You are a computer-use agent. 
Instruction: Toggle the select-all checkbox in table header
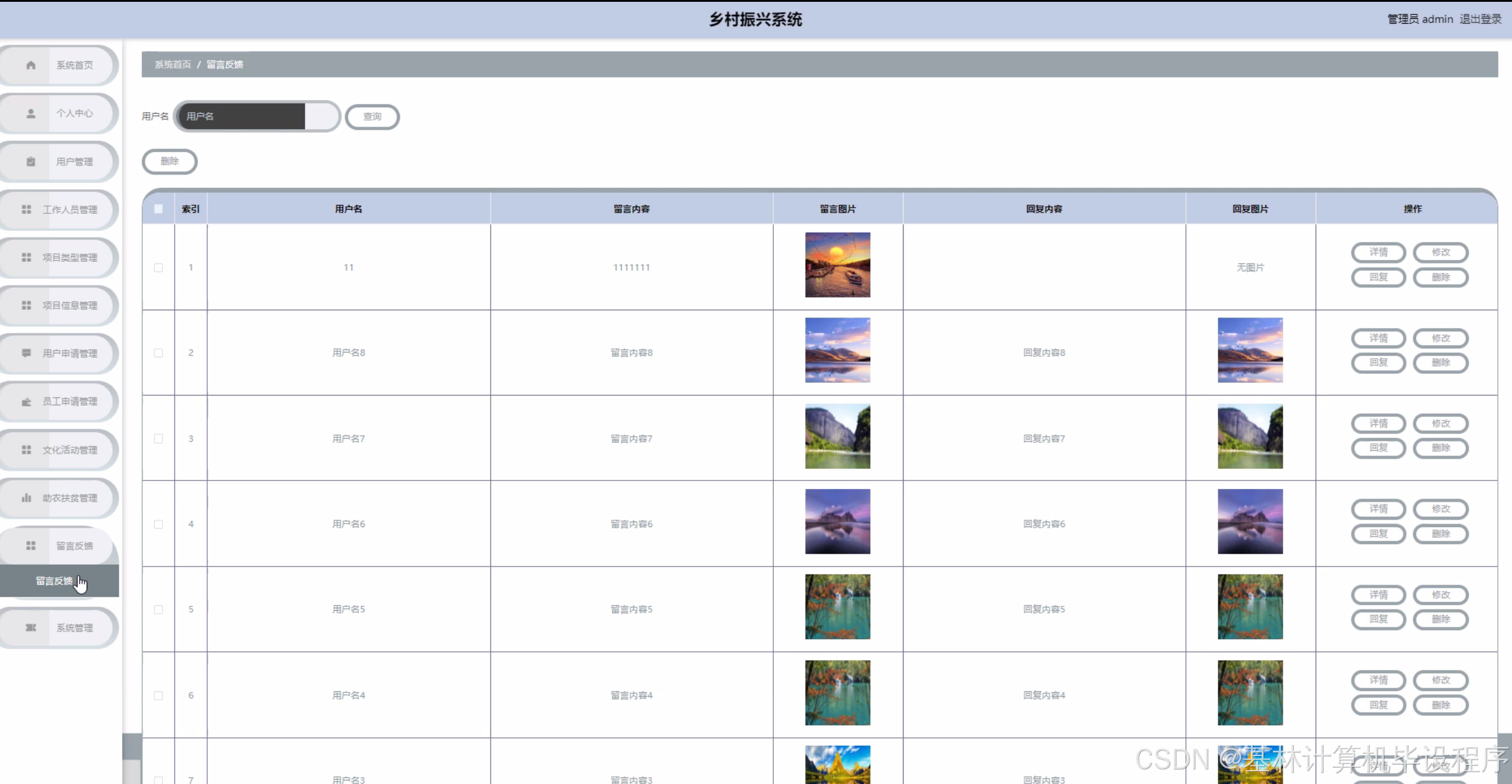(x=158, y=209)
